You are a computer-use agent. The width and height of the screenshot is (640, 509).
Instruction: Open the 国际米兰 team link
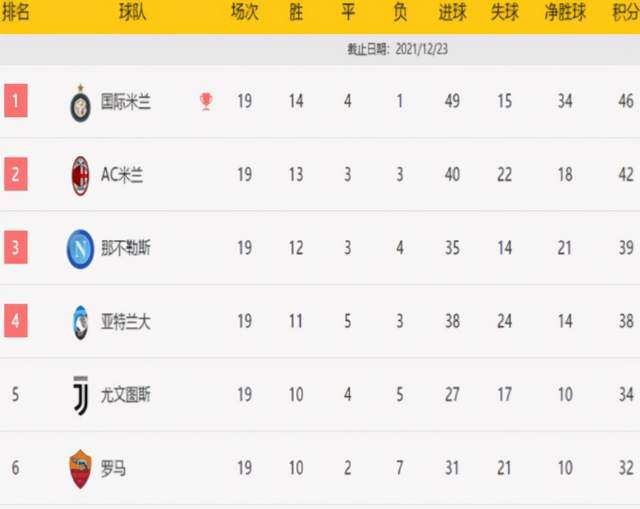tap(126, 102)
